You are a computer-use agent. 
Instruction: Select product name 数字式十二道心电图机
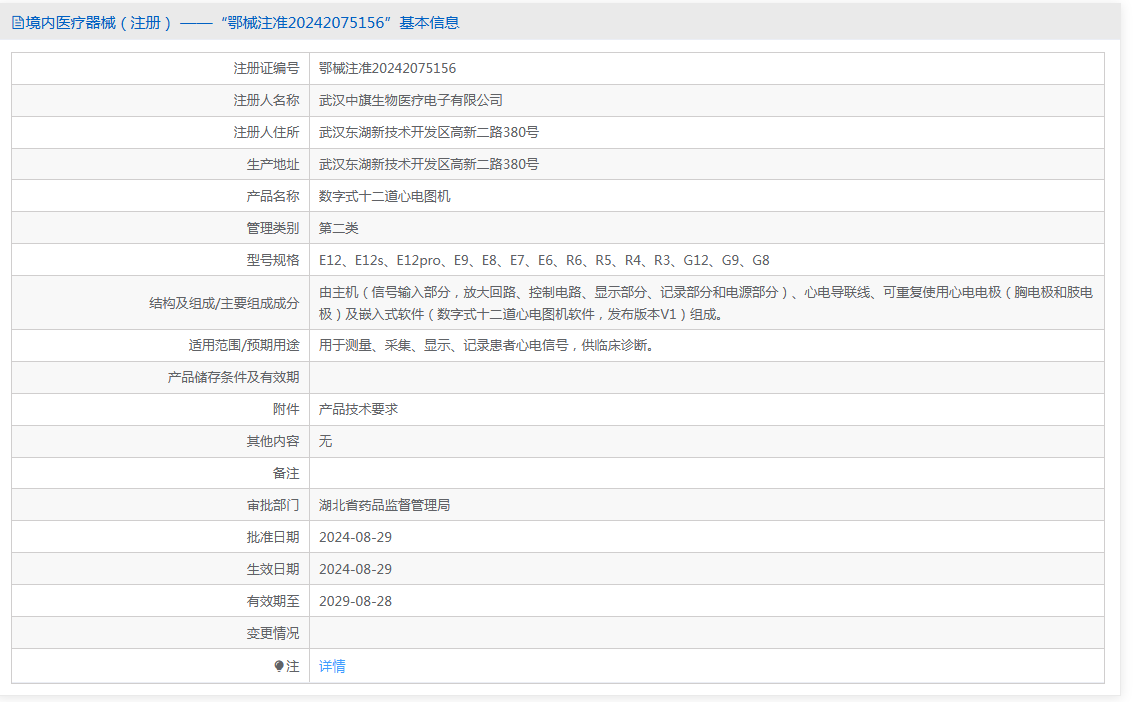tap(384, 196)
